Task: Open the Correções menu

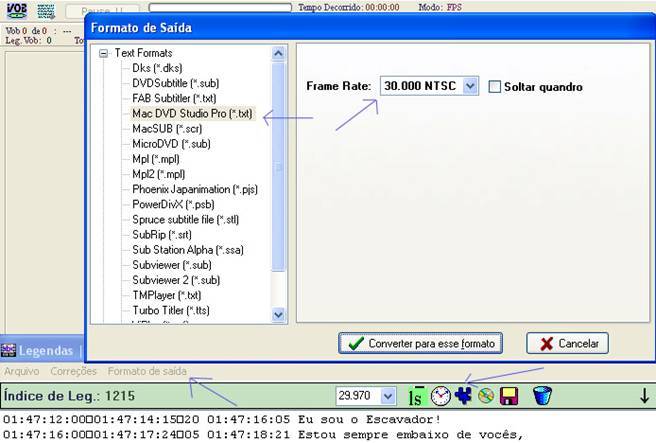Action: (73, 371)
